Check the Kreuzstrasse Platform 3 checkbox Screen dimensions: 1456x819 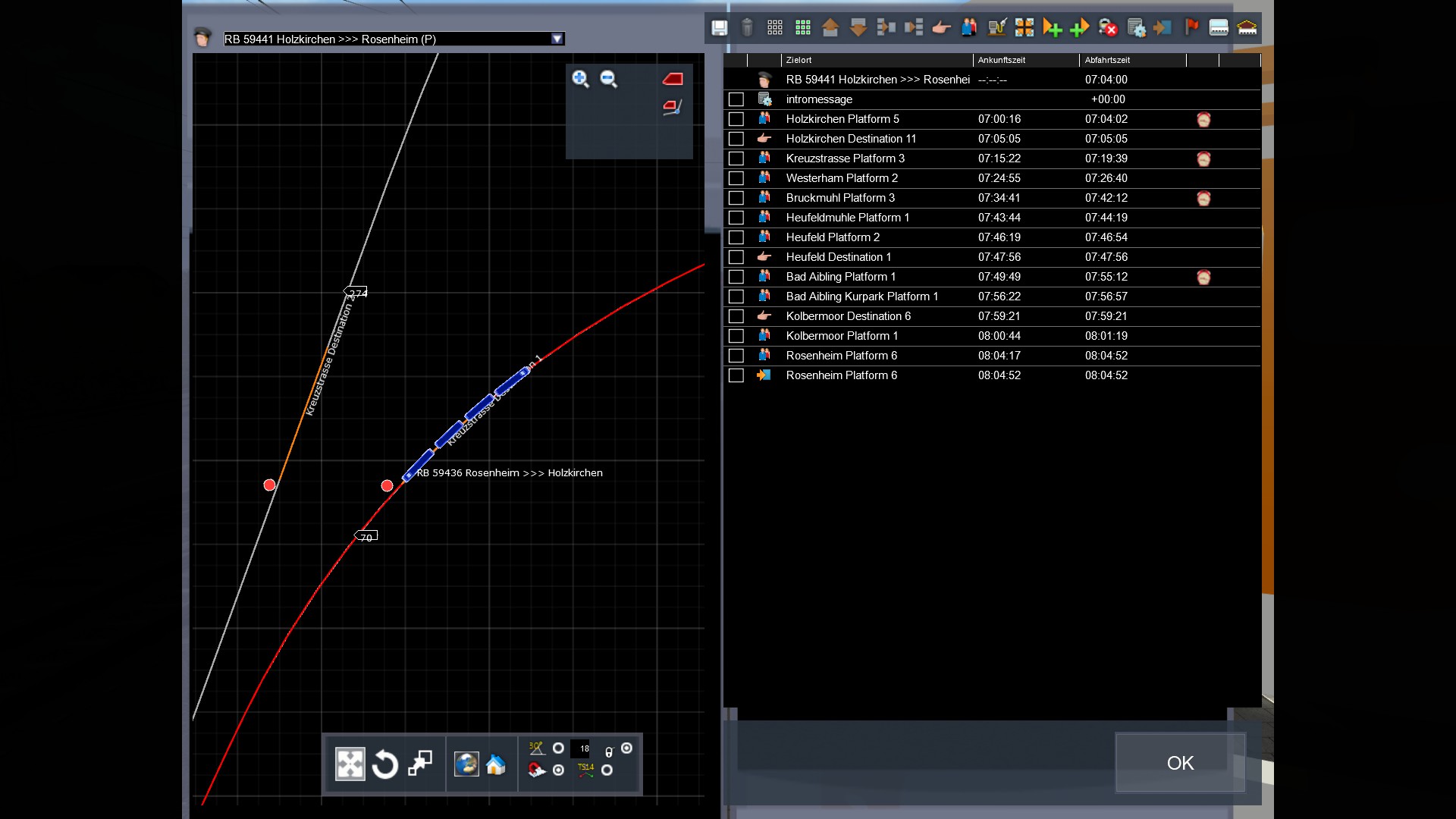click(736, 158)
